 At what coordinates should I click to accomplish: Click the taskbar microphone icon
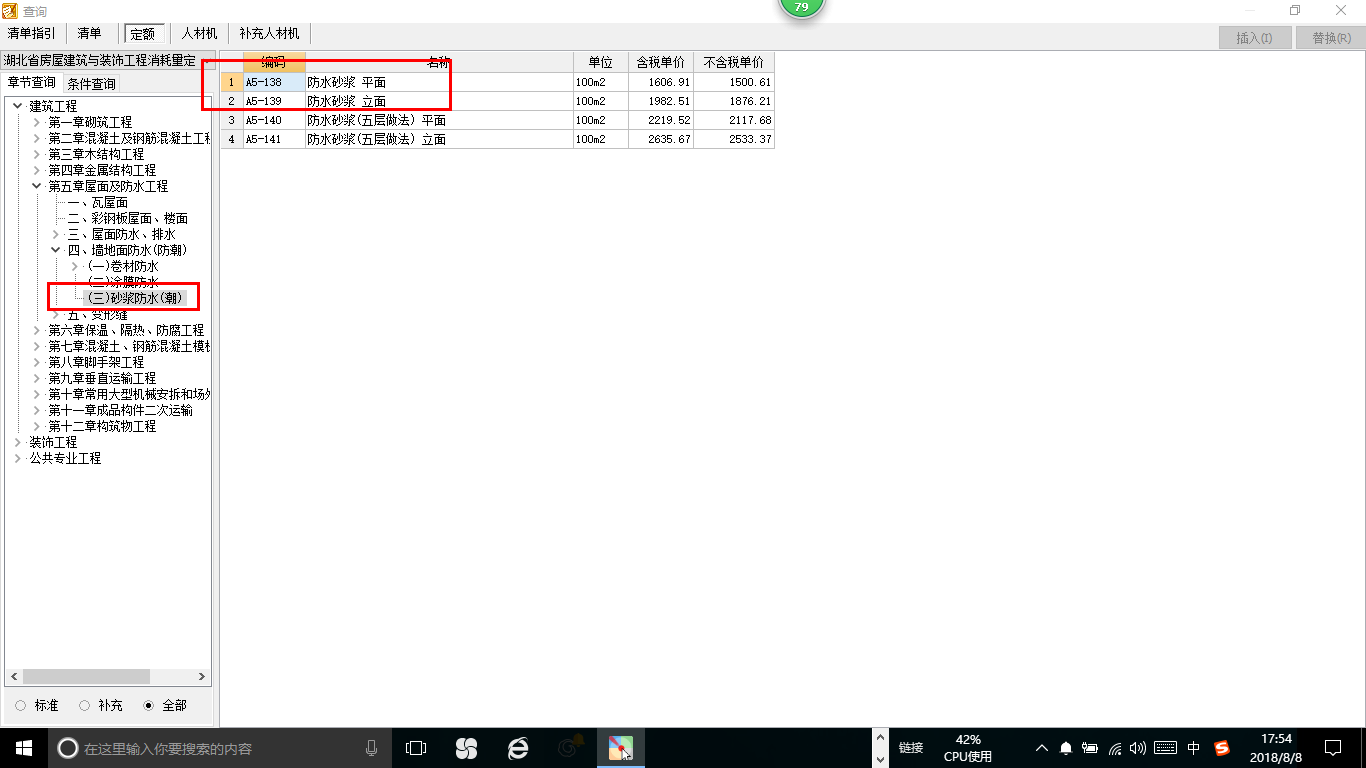pos(372,747)
